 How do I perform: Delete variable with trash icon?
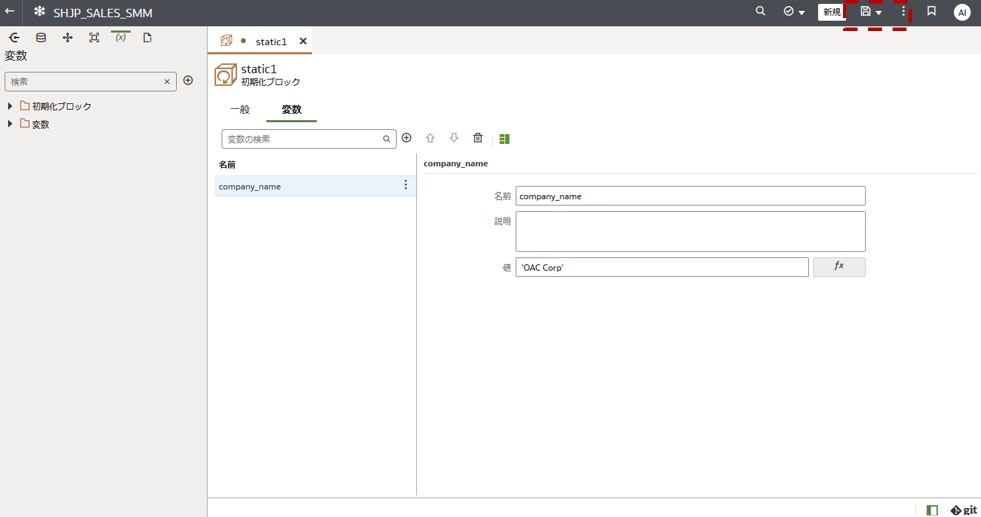click(x=478, y=138)
